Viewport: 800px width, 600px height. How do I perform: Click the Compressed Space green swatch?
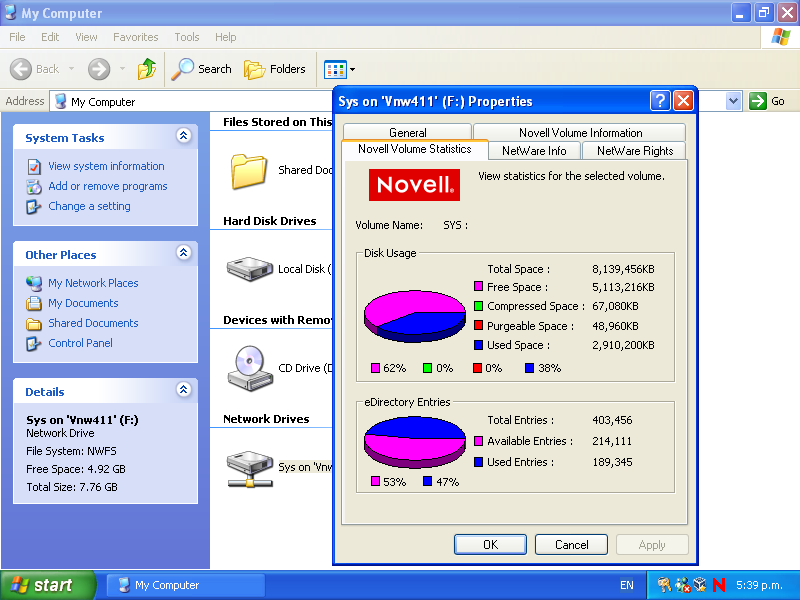[479, 306]
